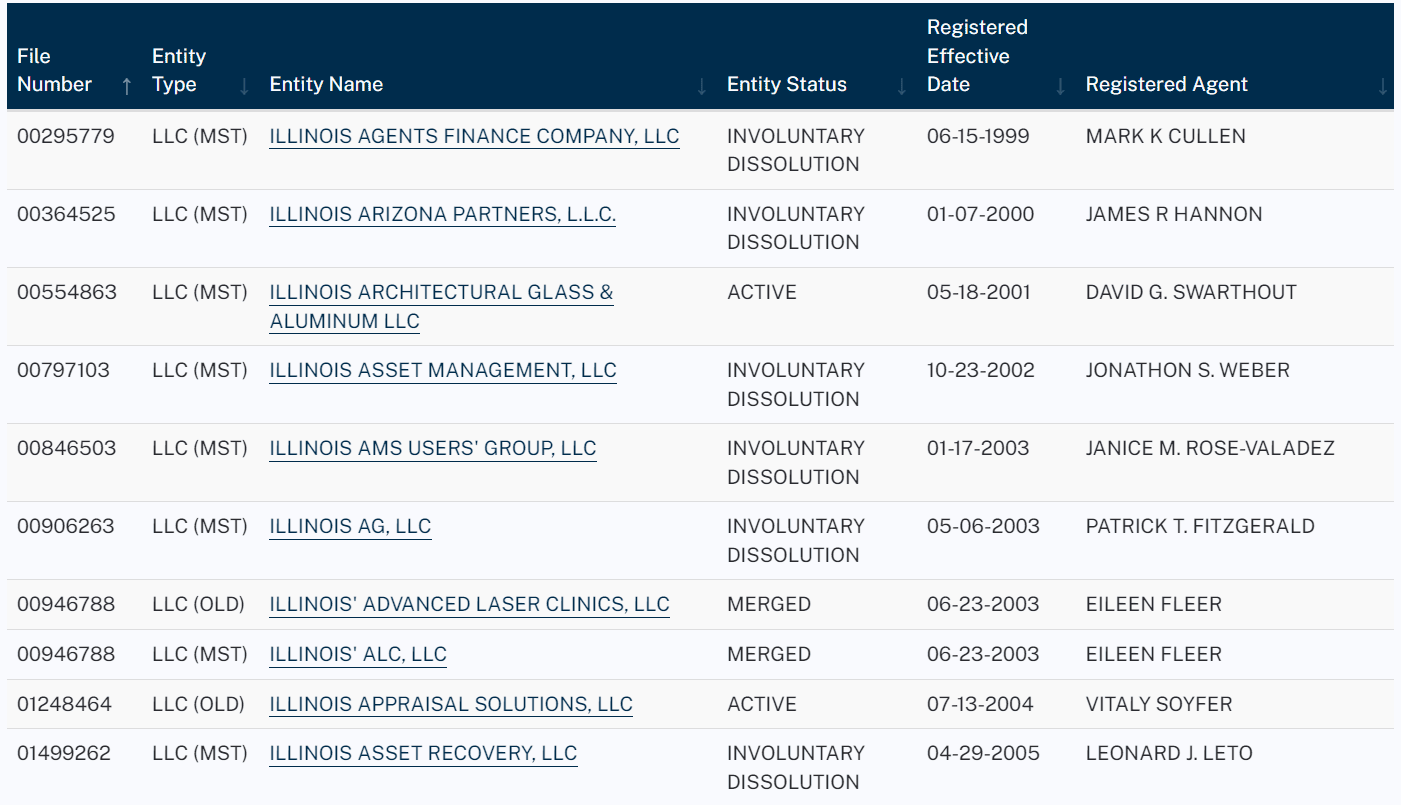1401x805 pixels.
Task: Open the ILLINOIS' ALC, LLC link
Action: coord(358,655)
